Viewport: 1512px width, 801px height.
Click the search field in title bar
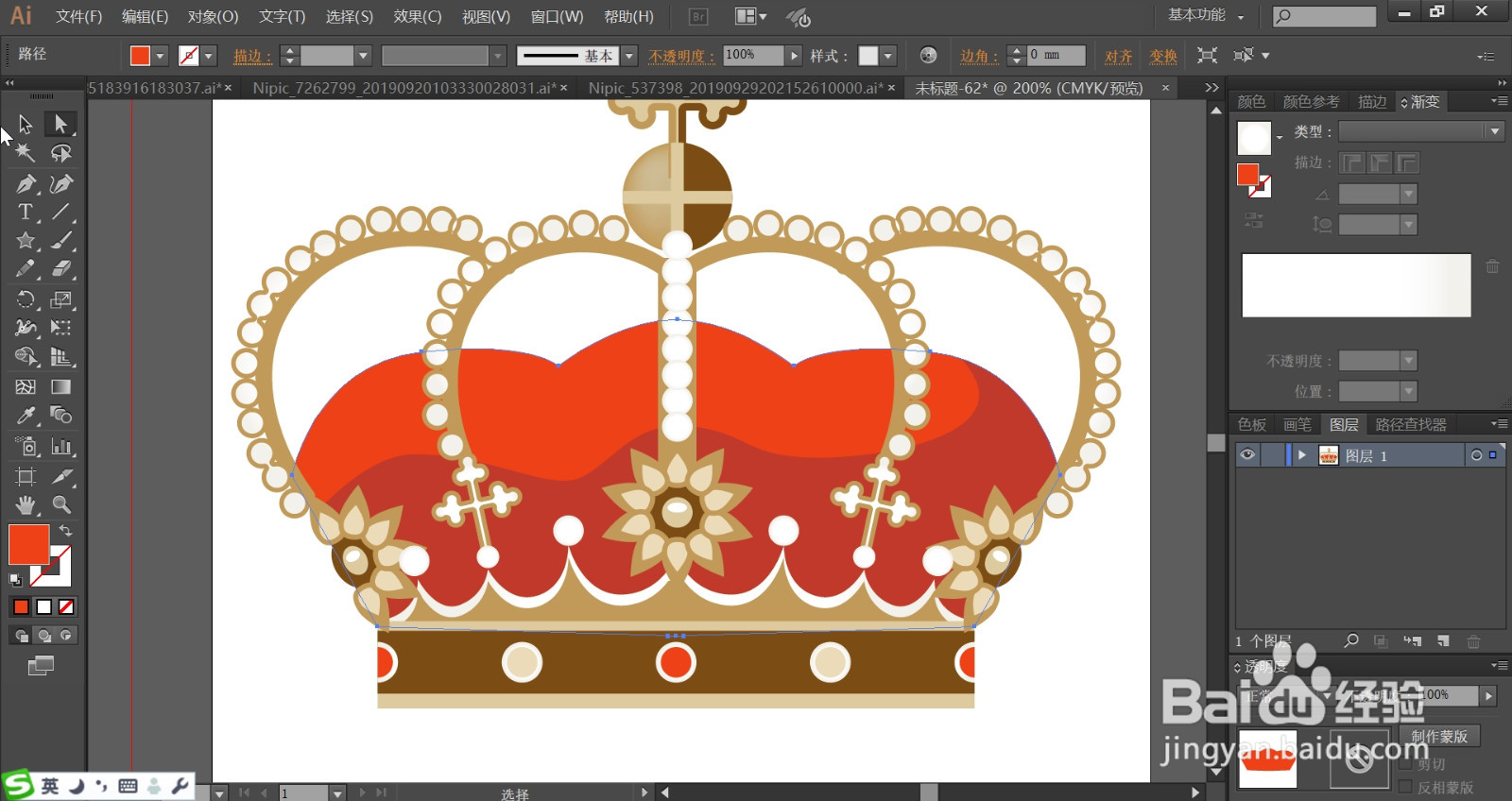(1324, 16)
